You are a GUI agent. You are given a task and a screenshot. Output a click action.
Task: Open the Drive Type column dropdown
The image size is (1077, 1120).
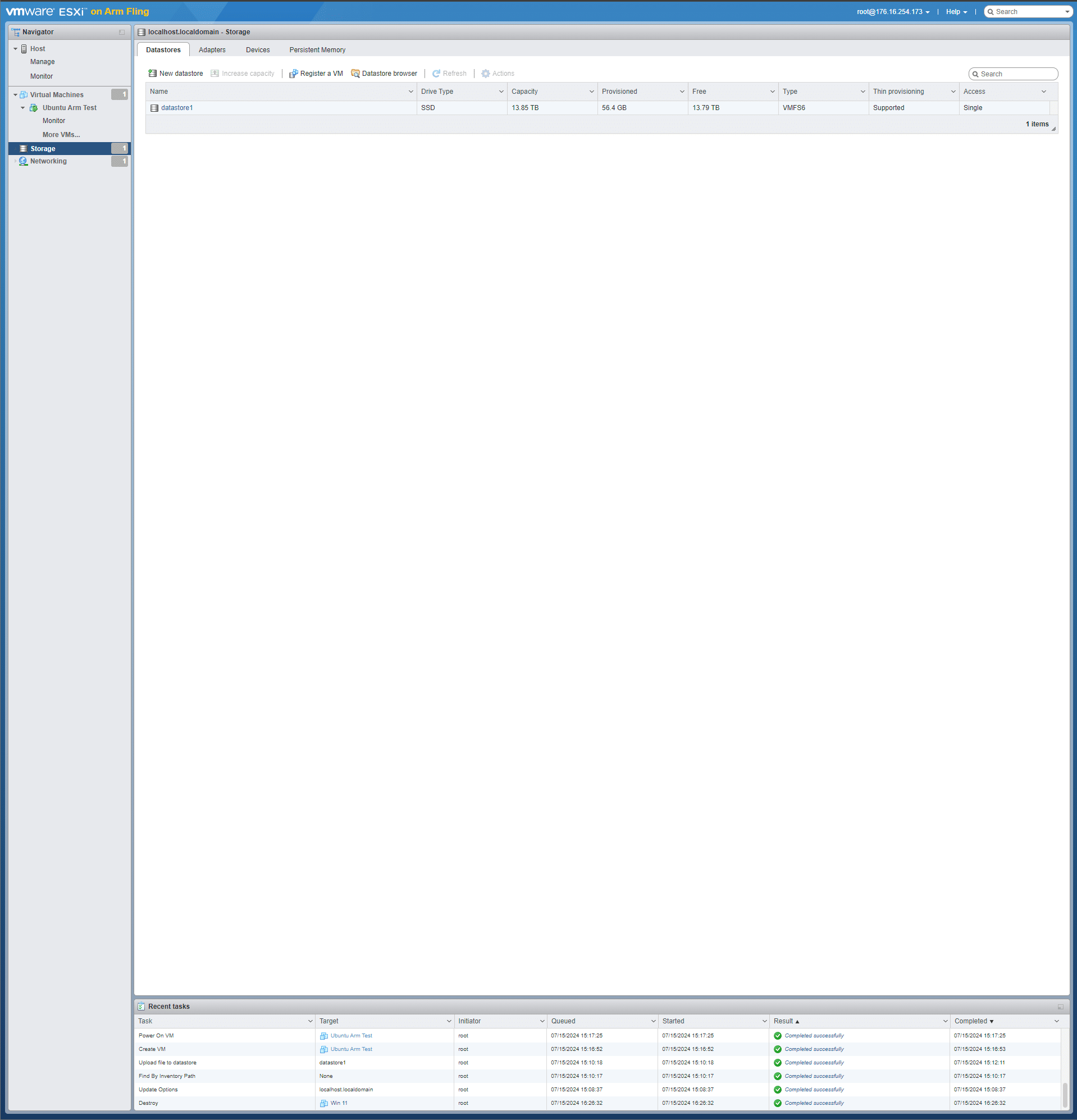tap(501, 92)
